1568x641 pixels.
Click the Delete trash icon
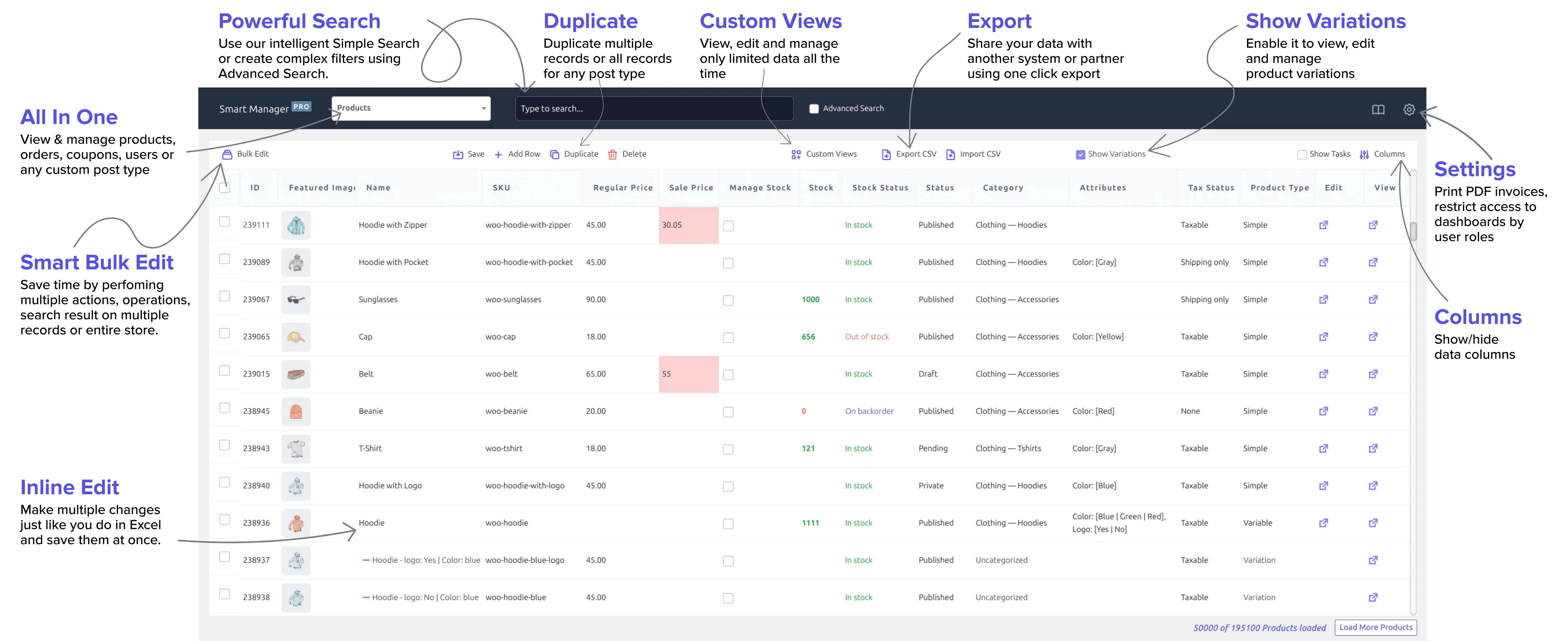pyautogui.click(x=612, y=155)
